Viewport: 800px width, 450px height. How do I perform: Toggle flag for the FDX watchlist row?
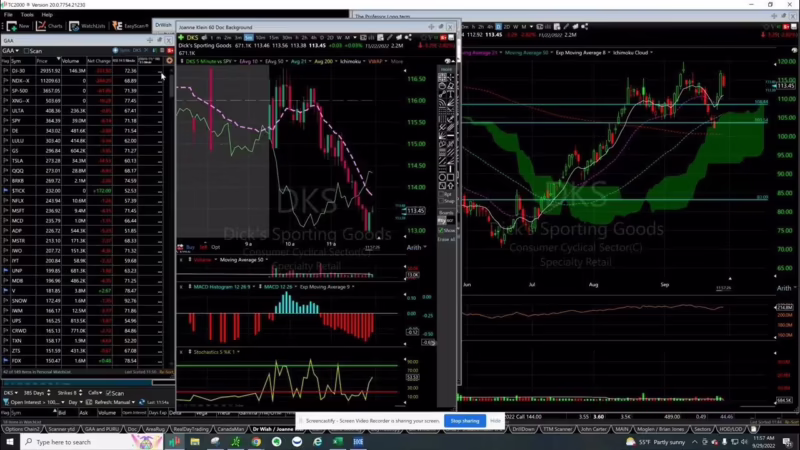click(6, 361)
